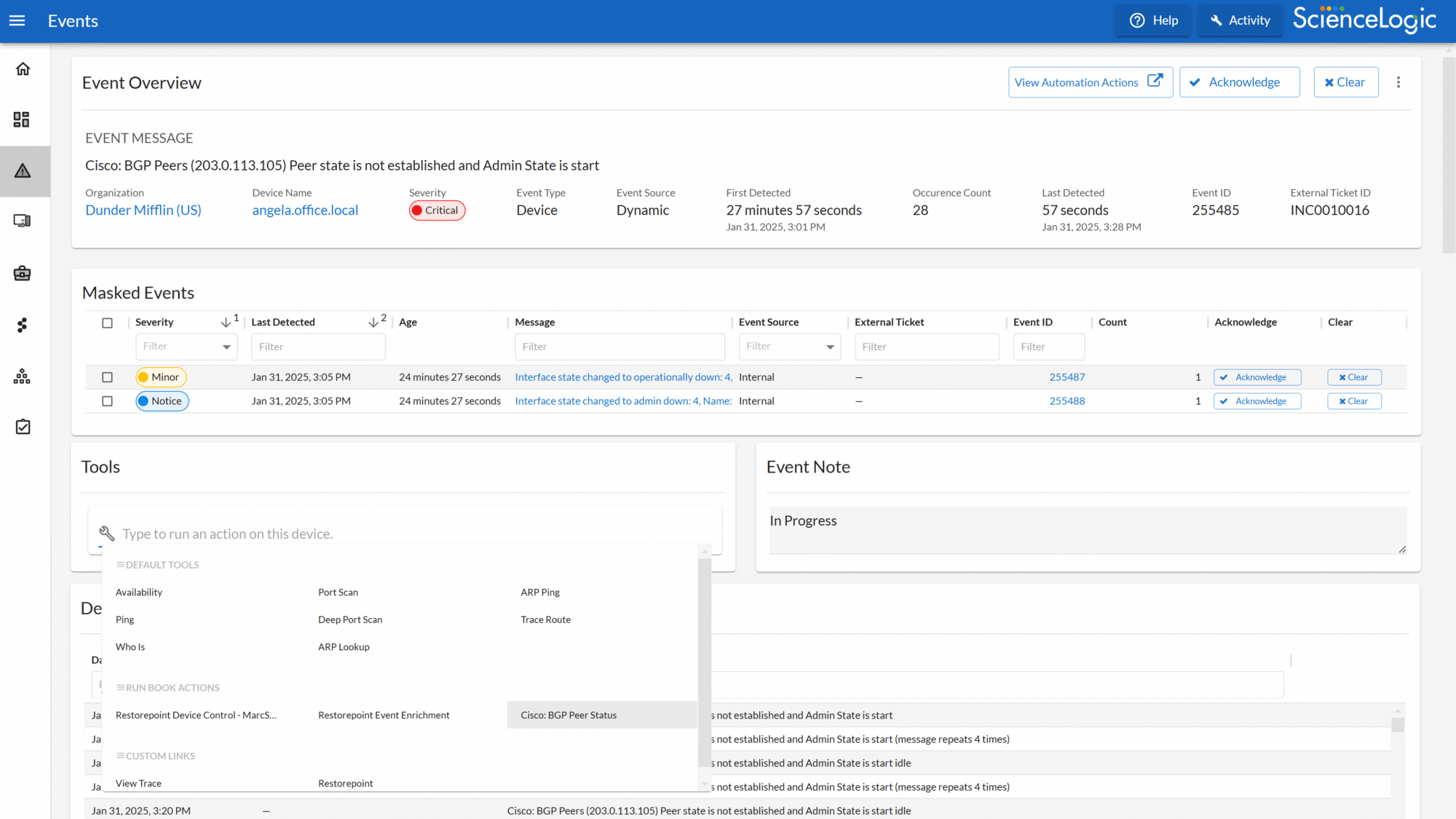Run the Port Scan tool
1456x819 pixels.
click(338, 593)
